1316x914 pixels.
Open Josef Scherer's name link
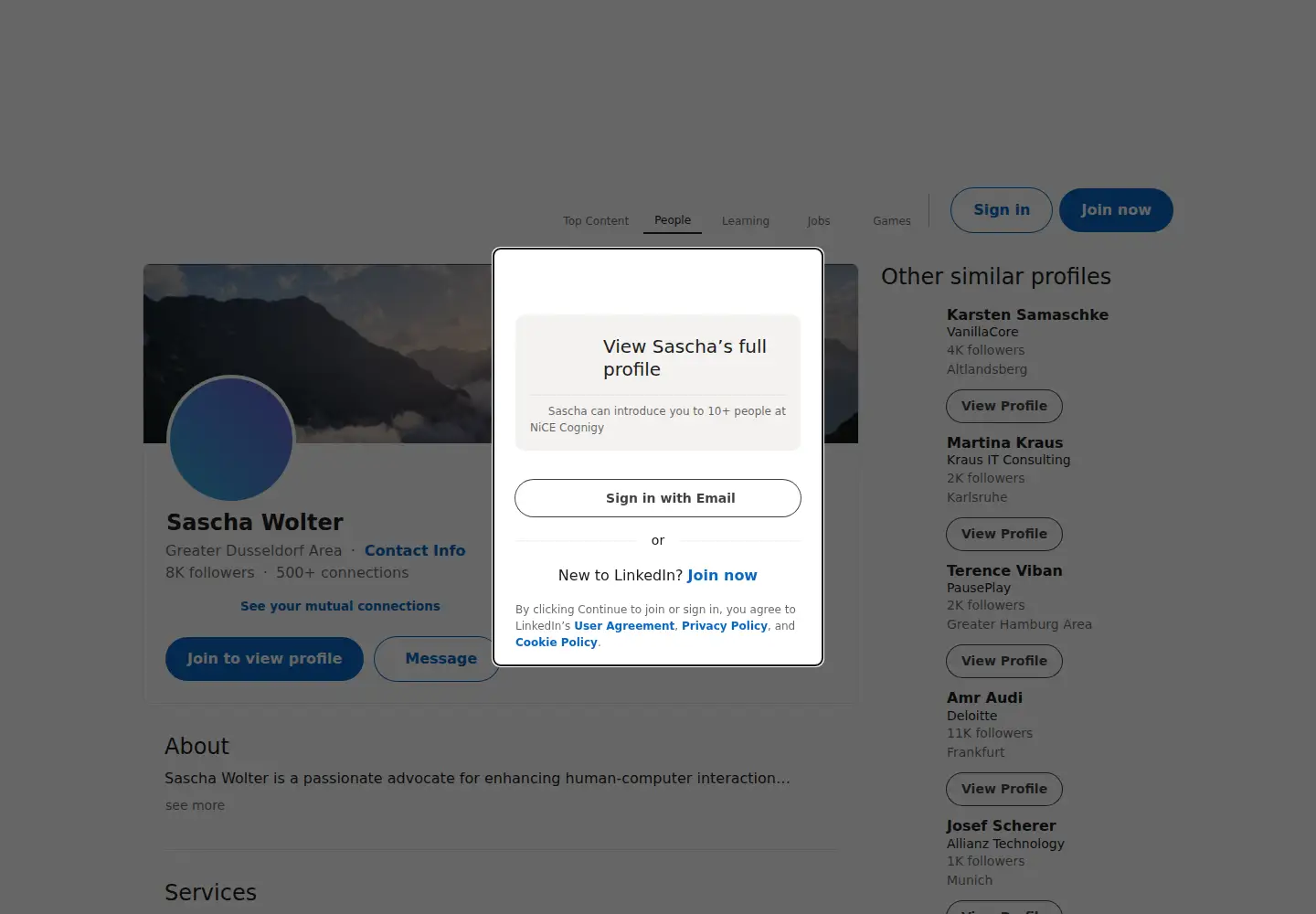(1001, 825)
